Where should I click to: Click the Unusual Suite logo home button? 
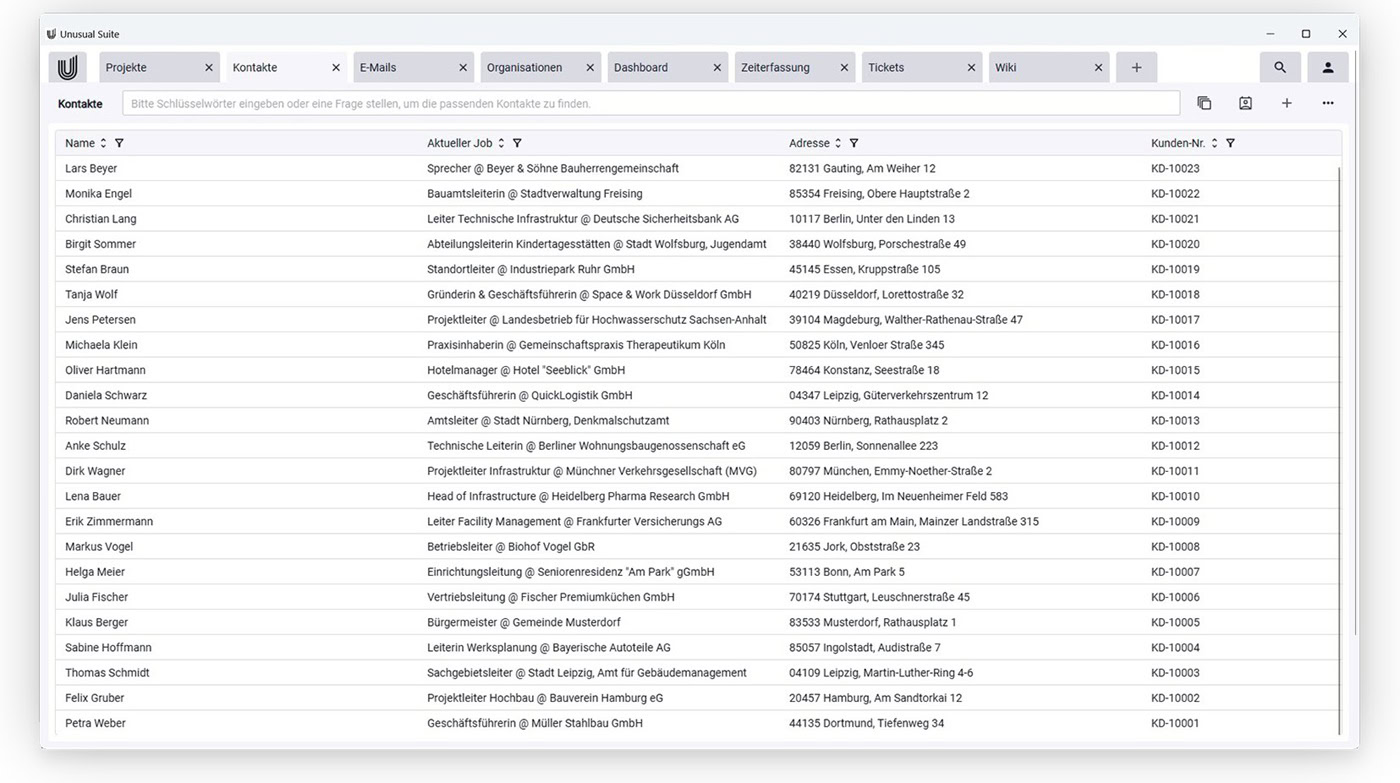(67, 68)
